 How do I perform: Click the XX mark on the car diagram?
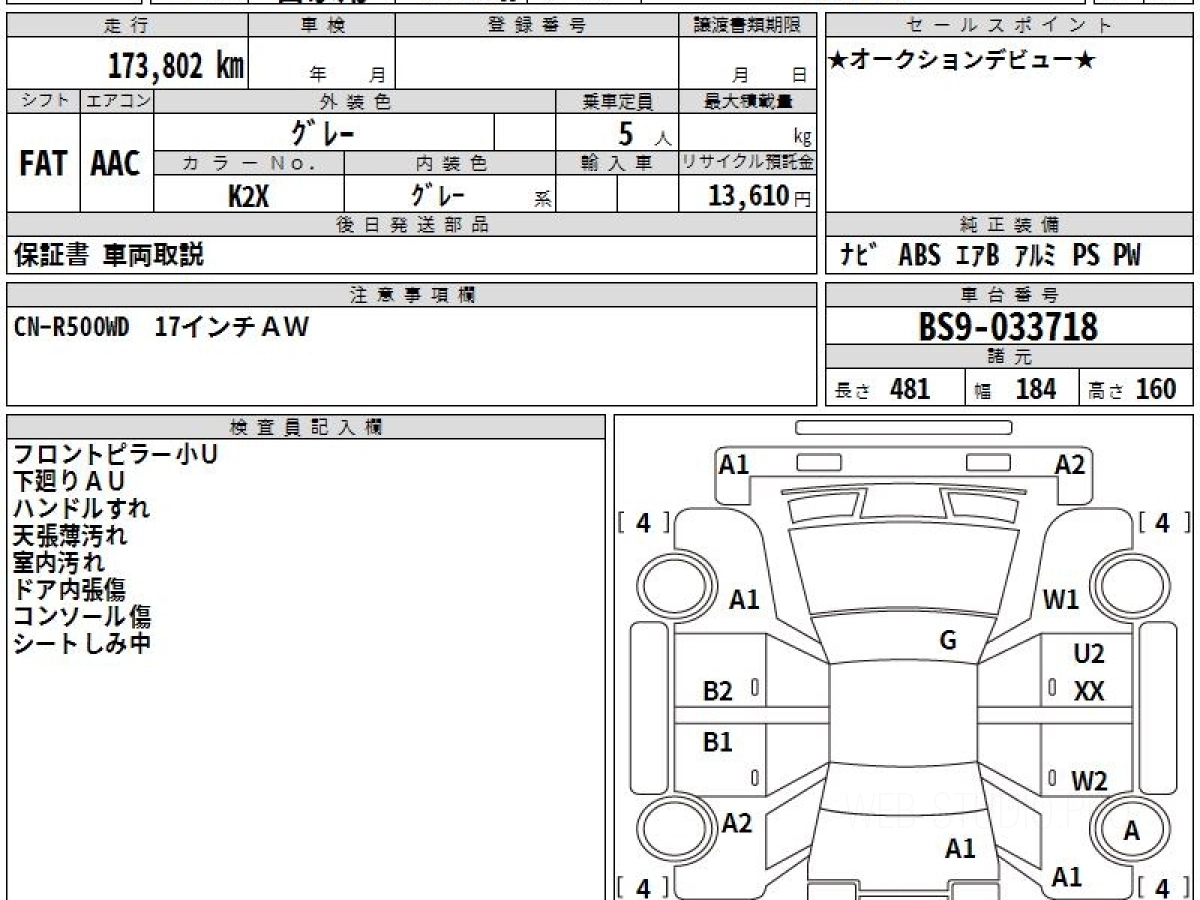(x=1089, y=691)
